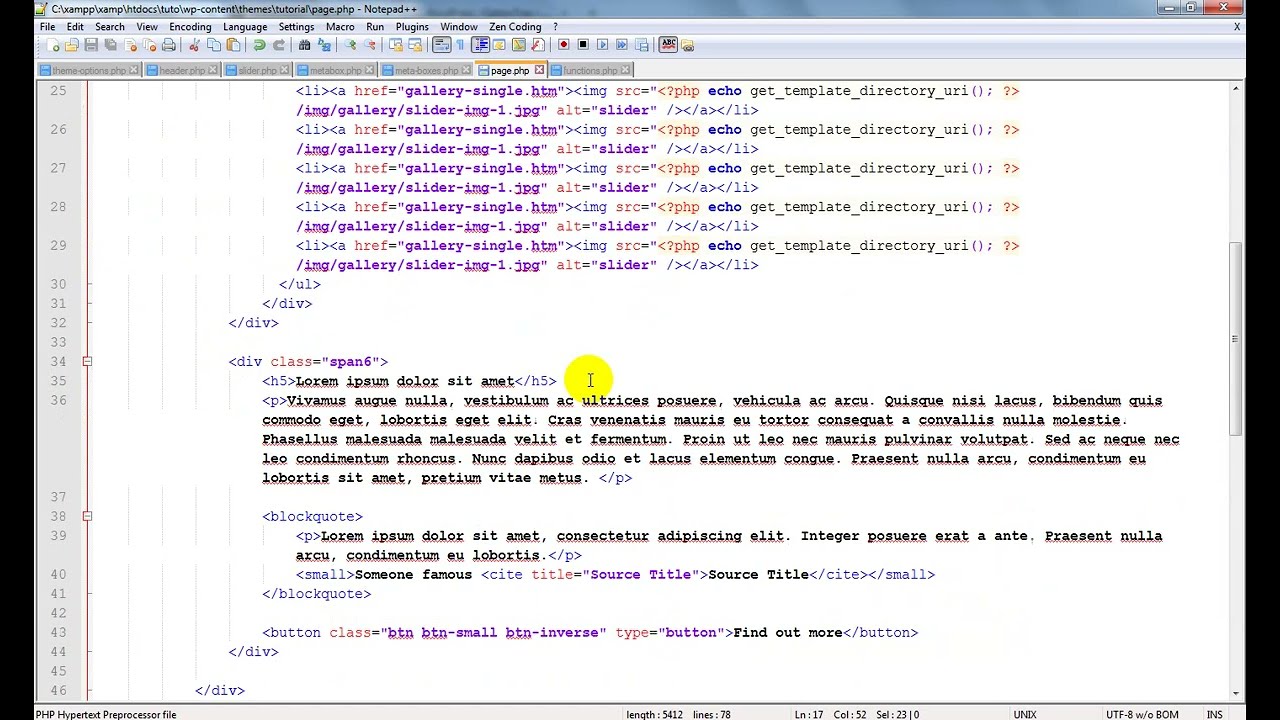Click the UNIX line ending status
This screenshot has width=1280, height=720.
1024,715
